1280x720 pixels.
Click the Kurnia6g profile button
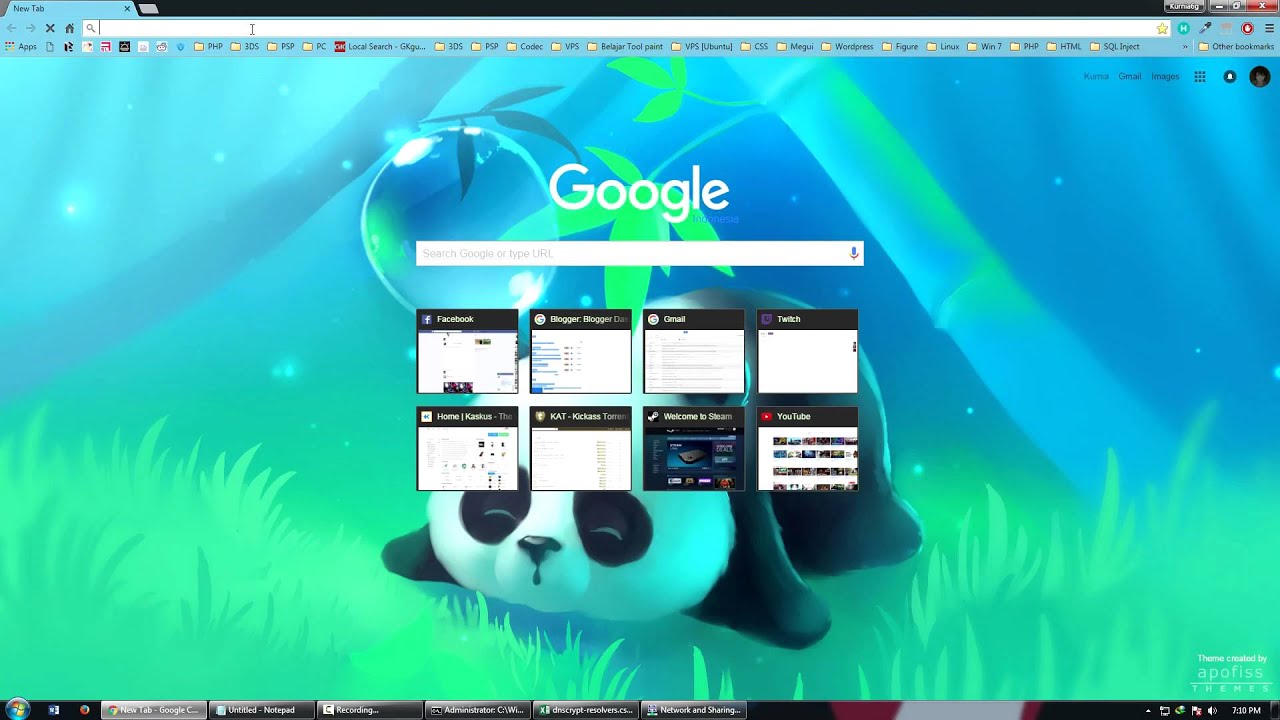(x=1184, y=6)
